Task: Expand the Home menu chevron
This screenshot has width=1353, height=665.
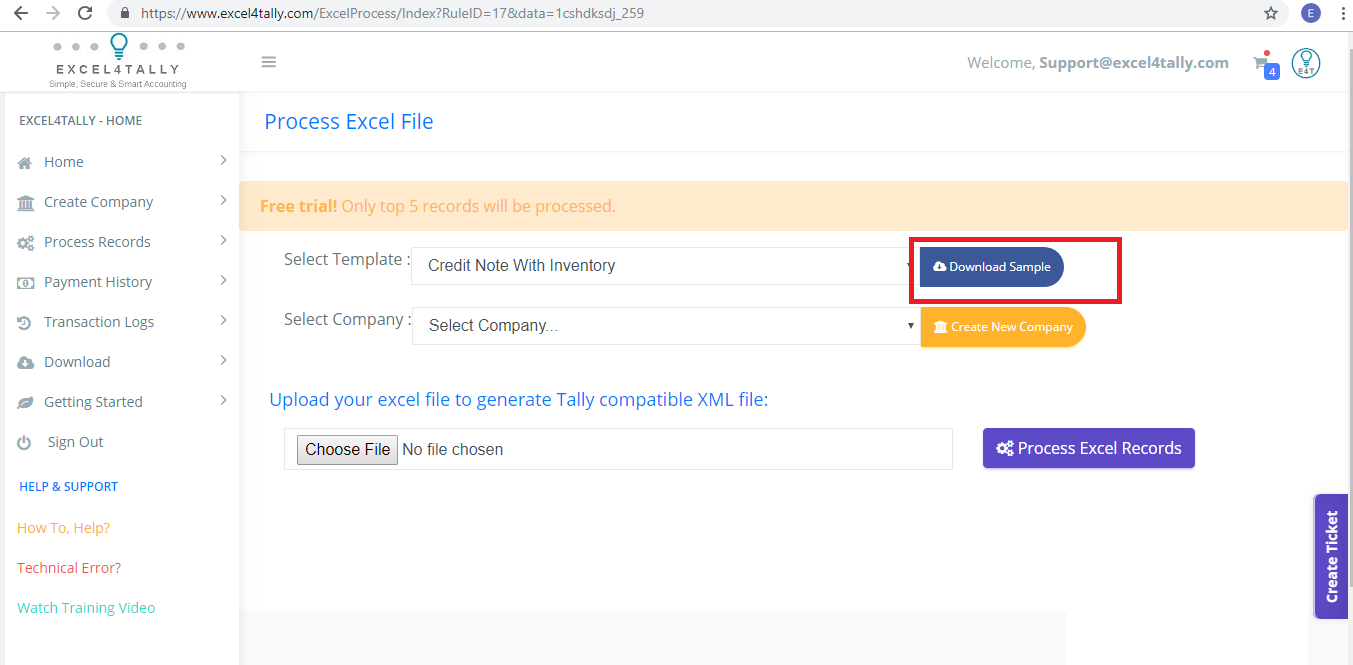Action: (x=223, y=160)
